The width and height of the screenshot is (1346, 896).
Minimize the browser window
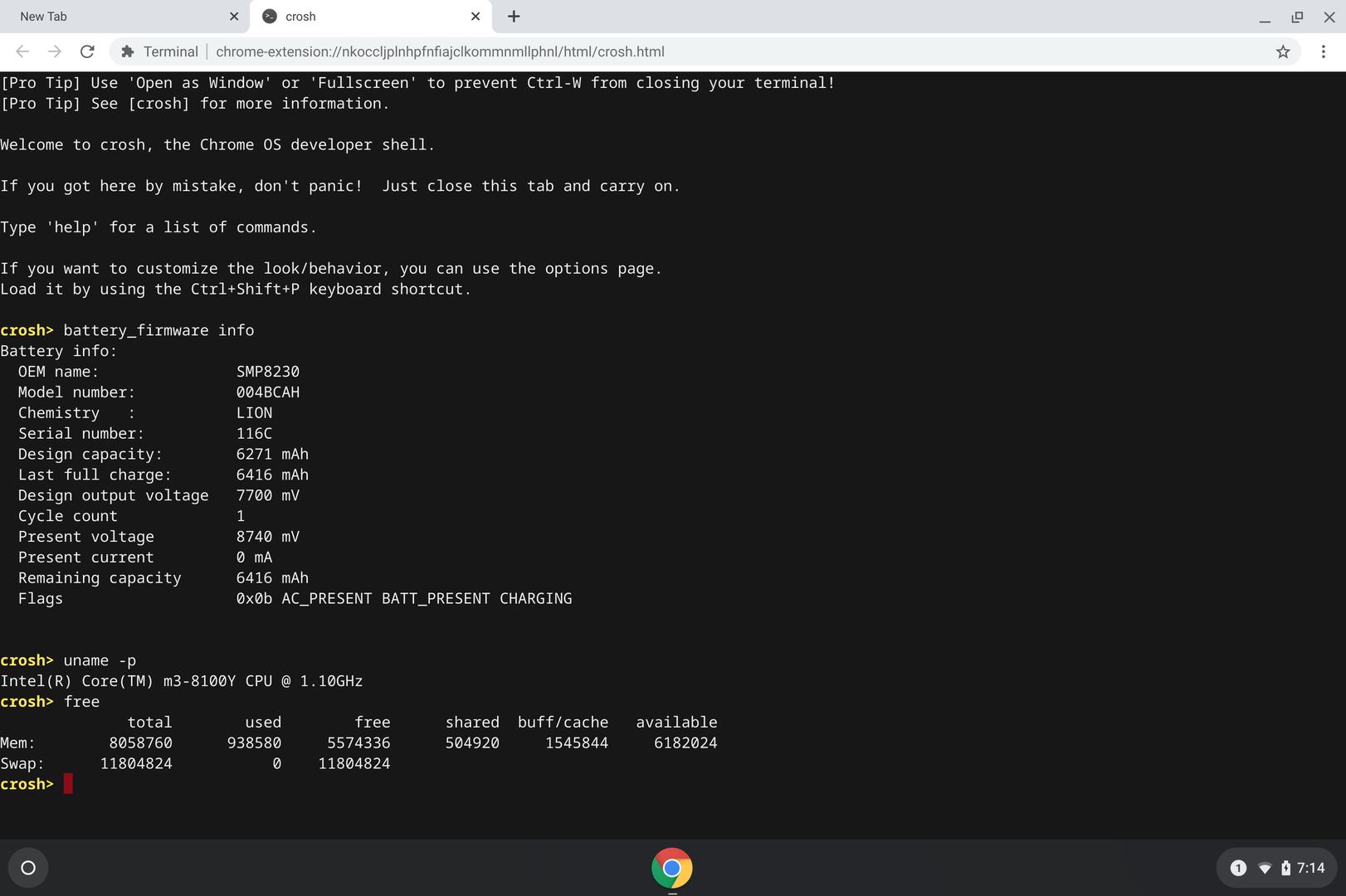click(1265, 17)
